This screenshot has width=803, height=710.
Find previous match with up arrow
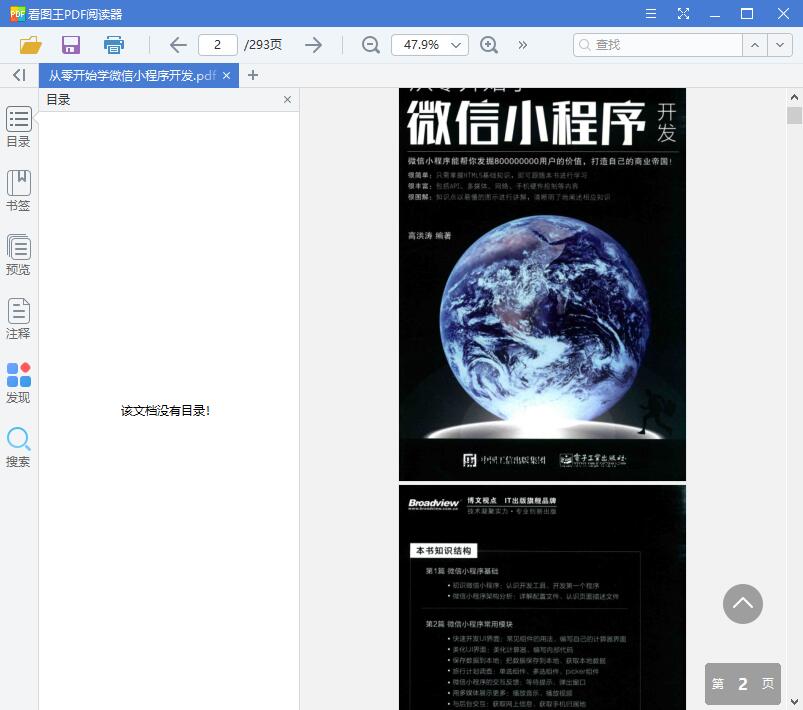(x=755, y=45)
